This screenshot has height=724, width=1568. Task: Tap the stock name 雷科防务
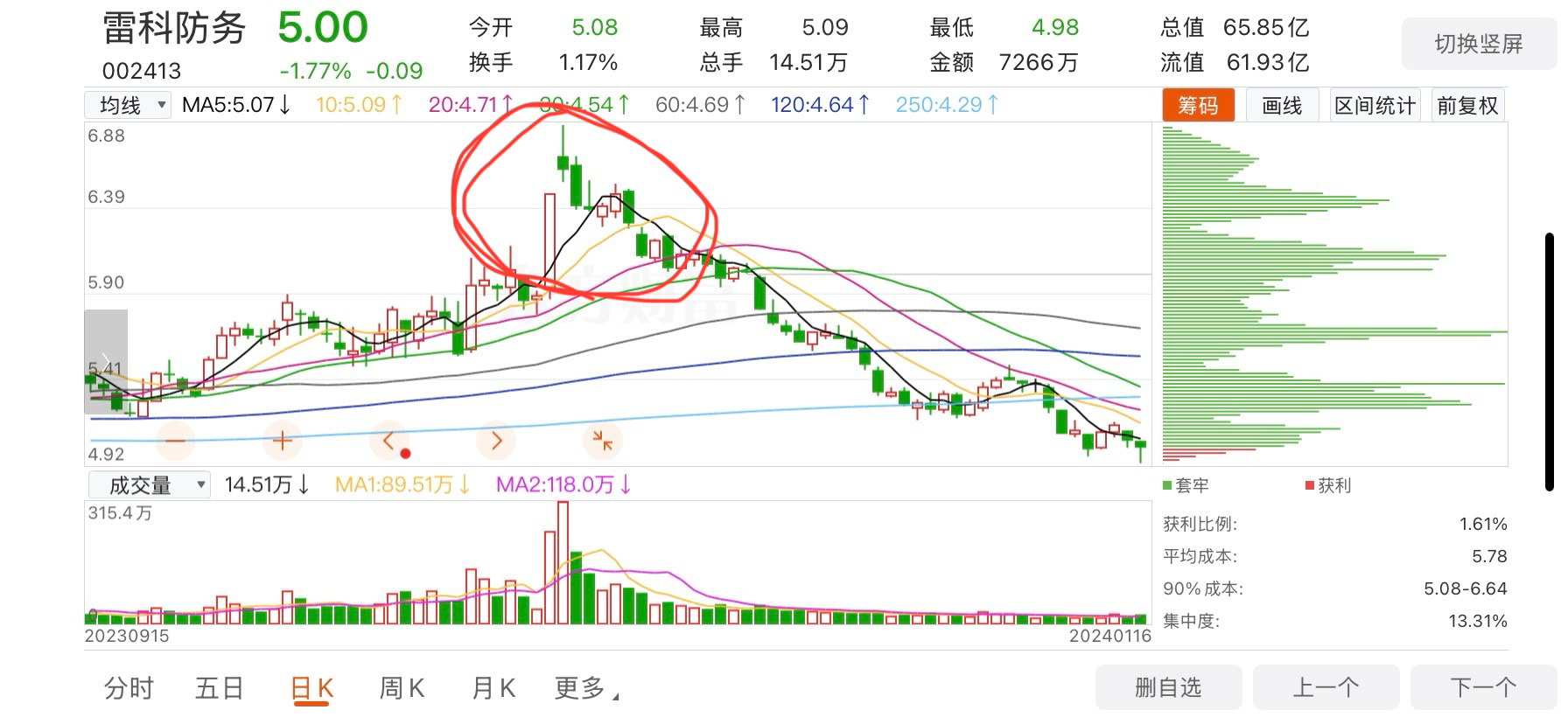(x=174, y=28)
